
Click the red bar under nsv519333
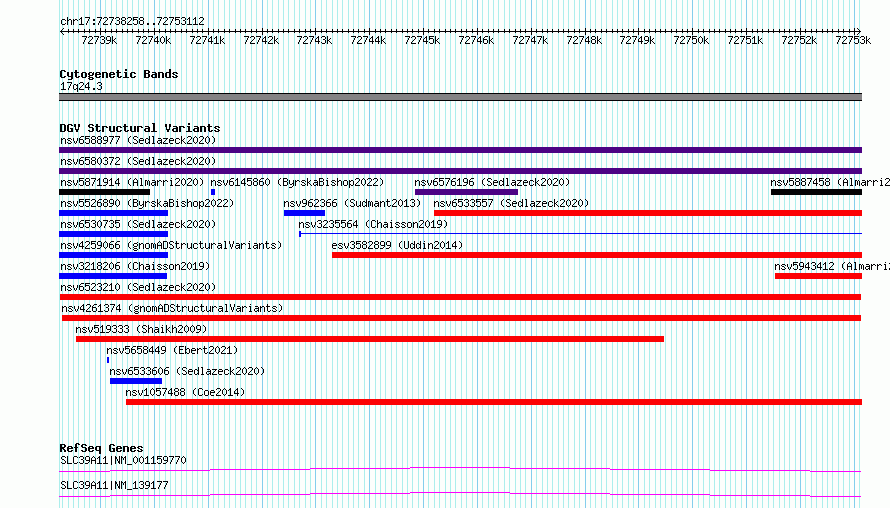tap(370, 339)
